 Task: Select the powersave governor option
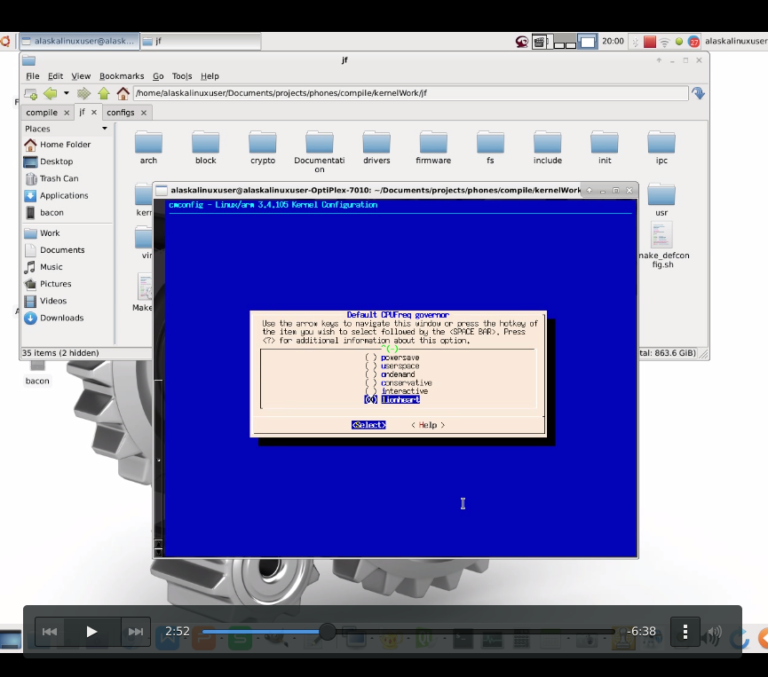[x=399, y=358]
